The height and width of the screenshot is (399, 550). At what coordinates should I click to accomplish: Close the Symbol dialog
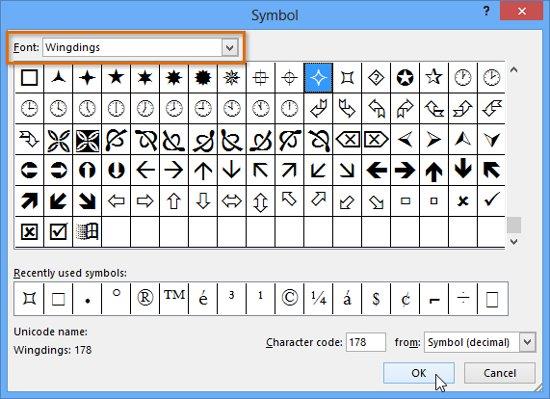point(522,11)
